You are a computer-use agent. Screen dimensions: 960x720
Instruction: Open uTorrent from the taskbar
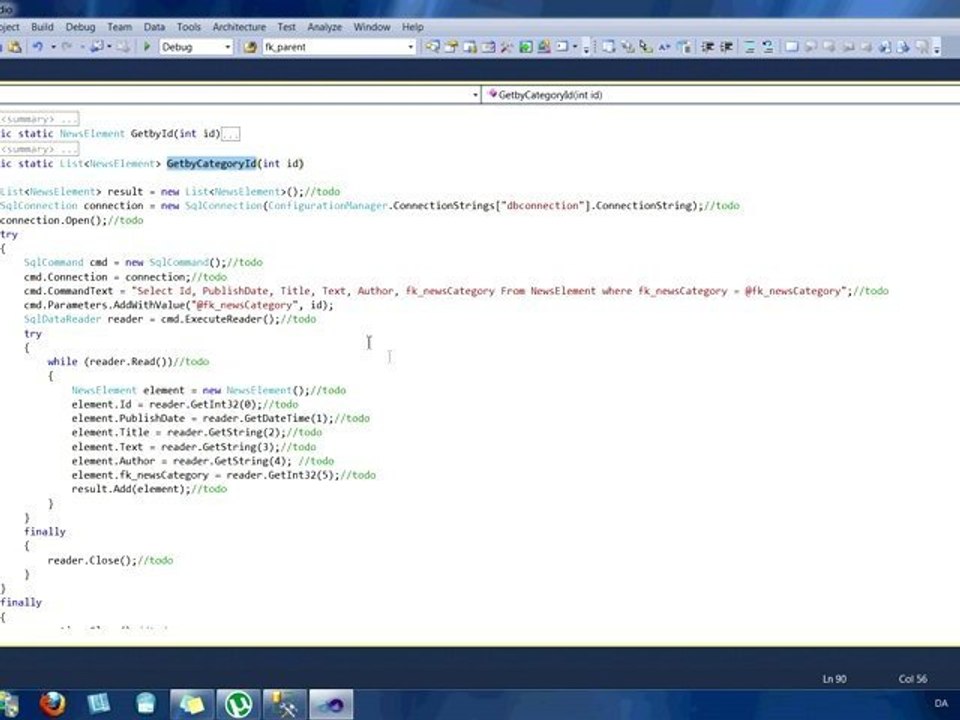click(x=238, y=704)
